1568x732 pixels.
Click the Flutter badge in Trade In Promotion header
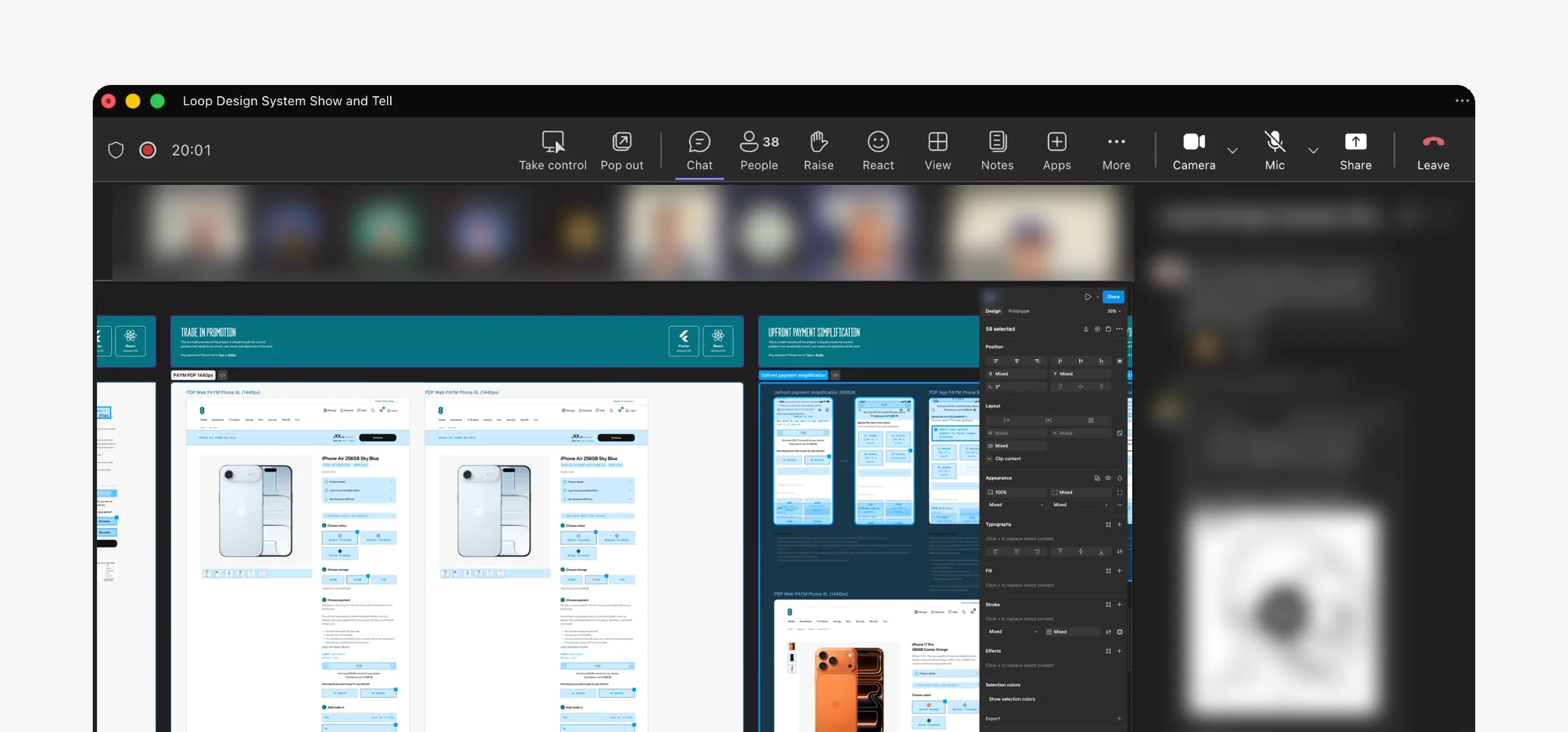(683, 341)
